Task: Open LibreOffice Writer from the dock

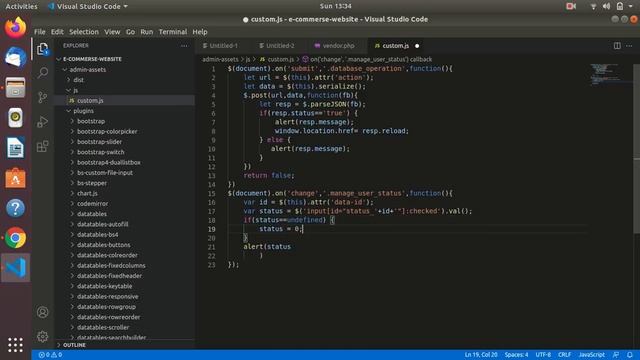Action: pos(16,148)
